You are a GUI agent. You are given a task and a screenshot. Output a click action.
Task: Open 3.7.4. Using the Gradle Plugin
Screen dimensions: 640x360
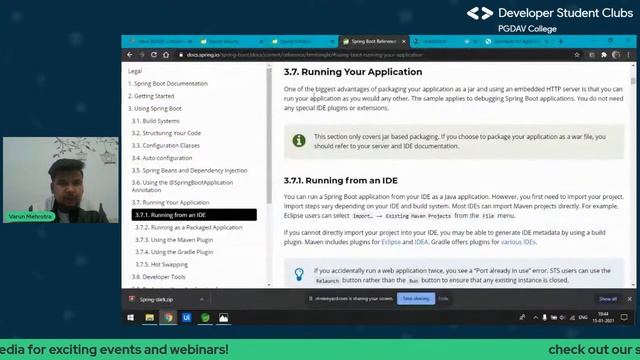(174, 252)
